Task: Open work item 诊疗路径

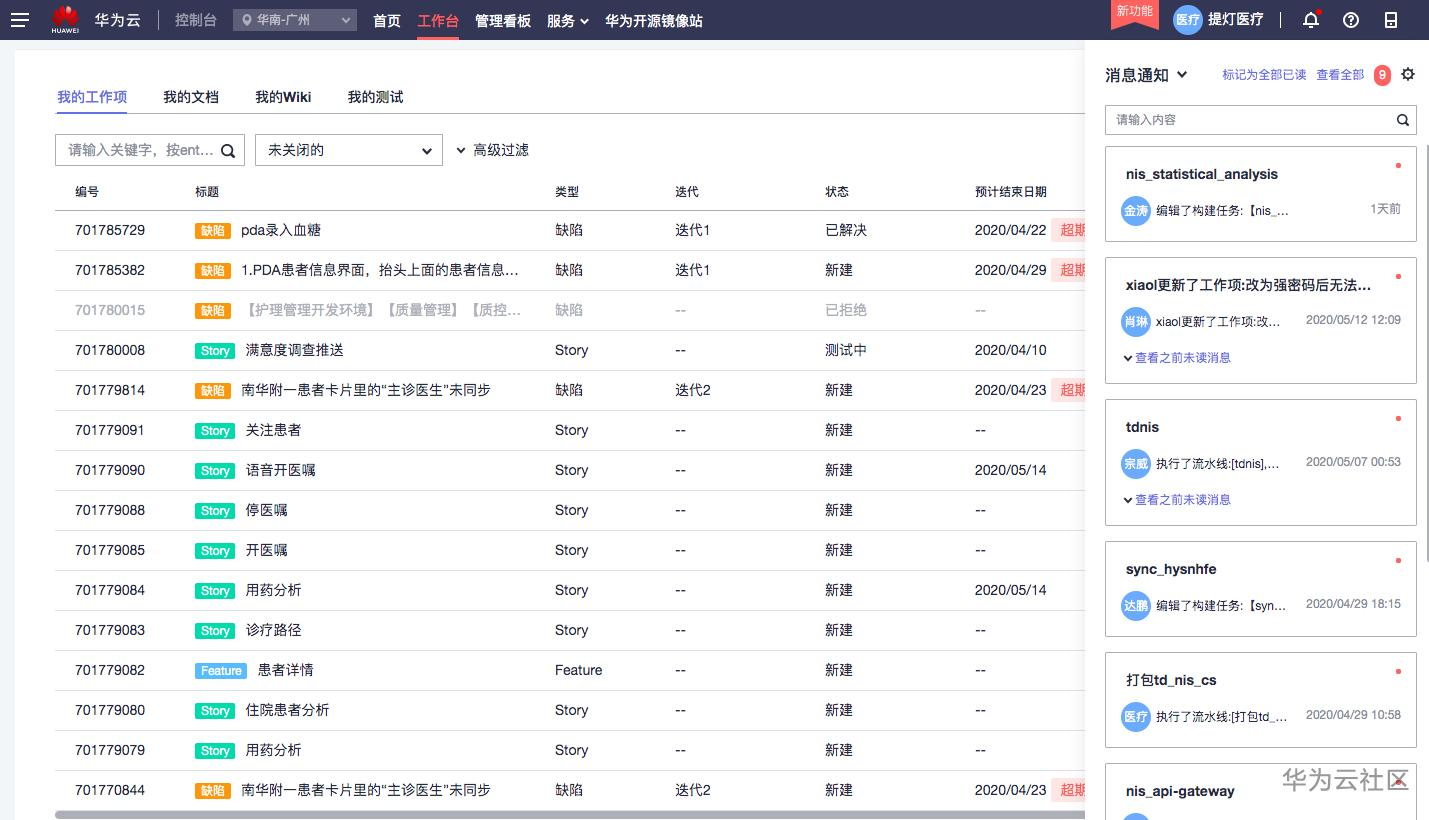Action: 274,630
